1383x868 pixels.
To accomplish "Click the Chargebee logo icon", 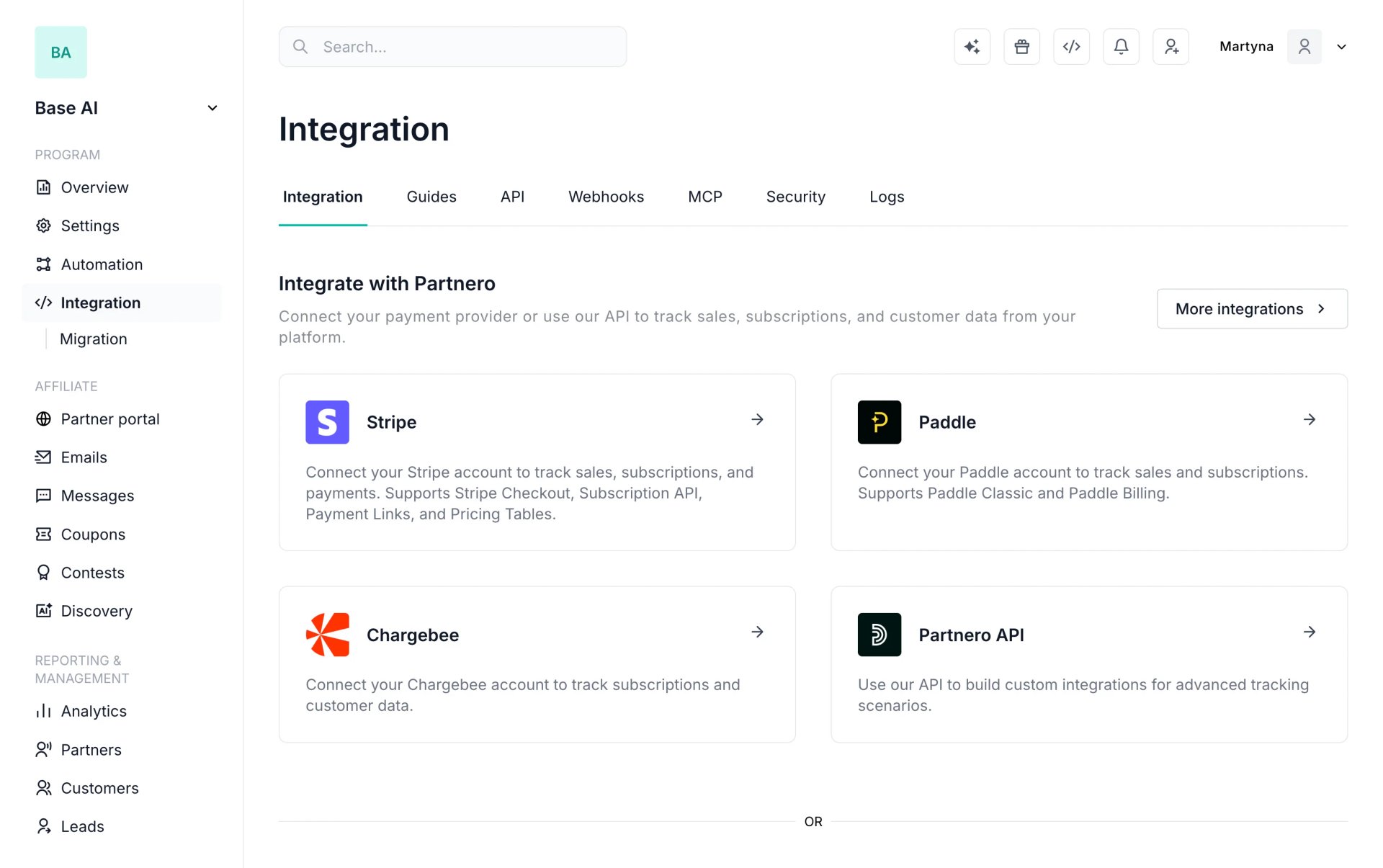I will [327, 635].
